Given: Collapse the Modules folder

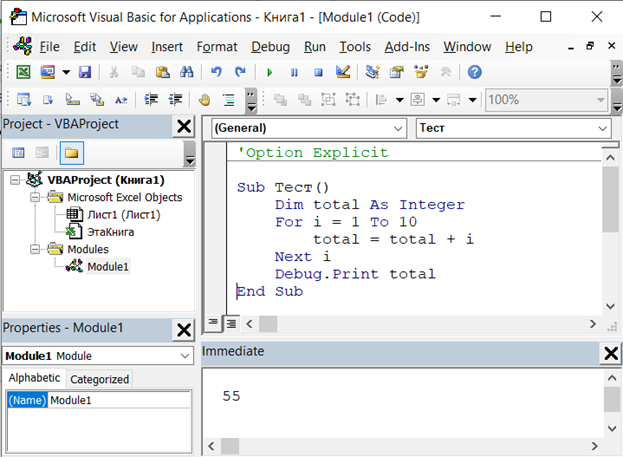Looking at the screenshot, I should pyautogui.click(x=35, y=249).
